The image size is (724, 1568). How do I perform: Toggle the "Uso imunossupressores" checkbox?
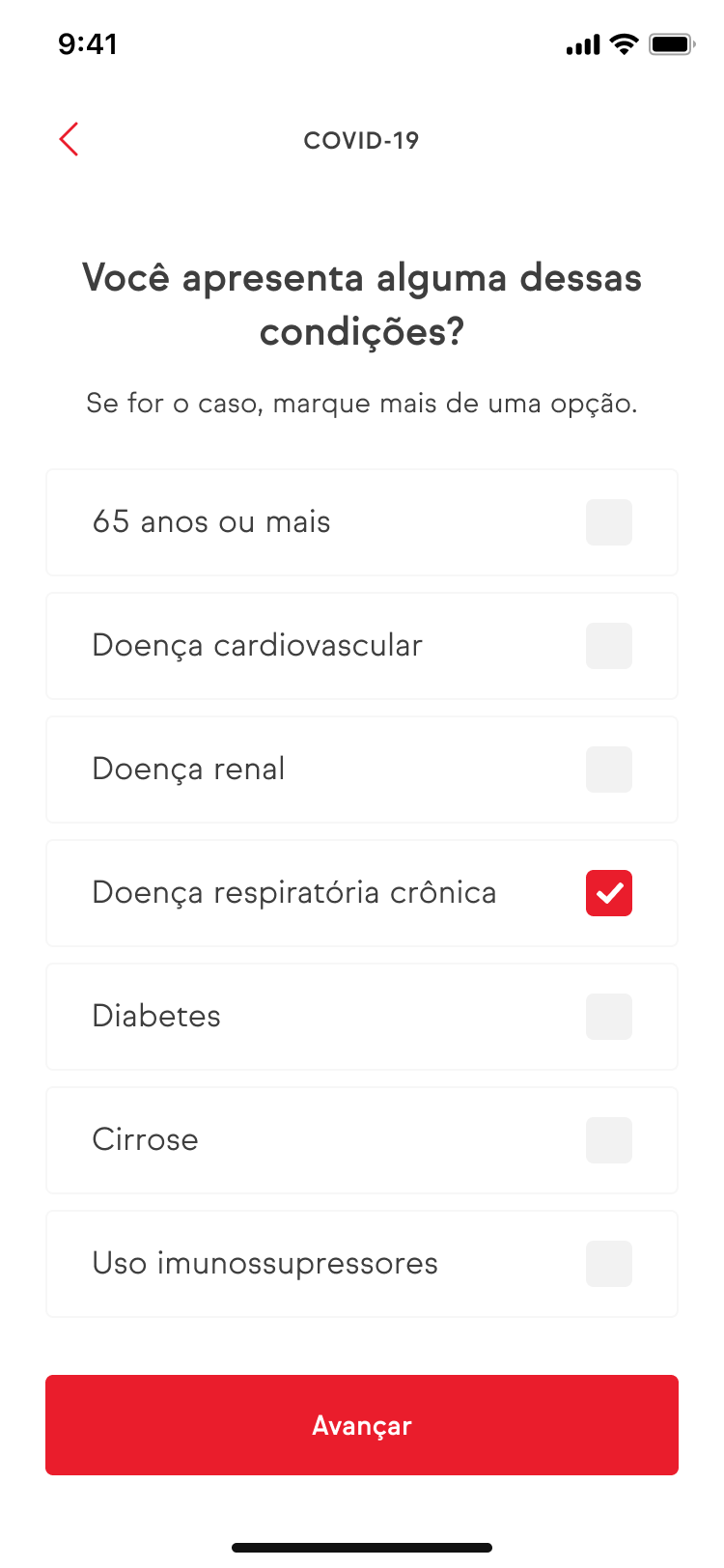(x=609, y=1264)
